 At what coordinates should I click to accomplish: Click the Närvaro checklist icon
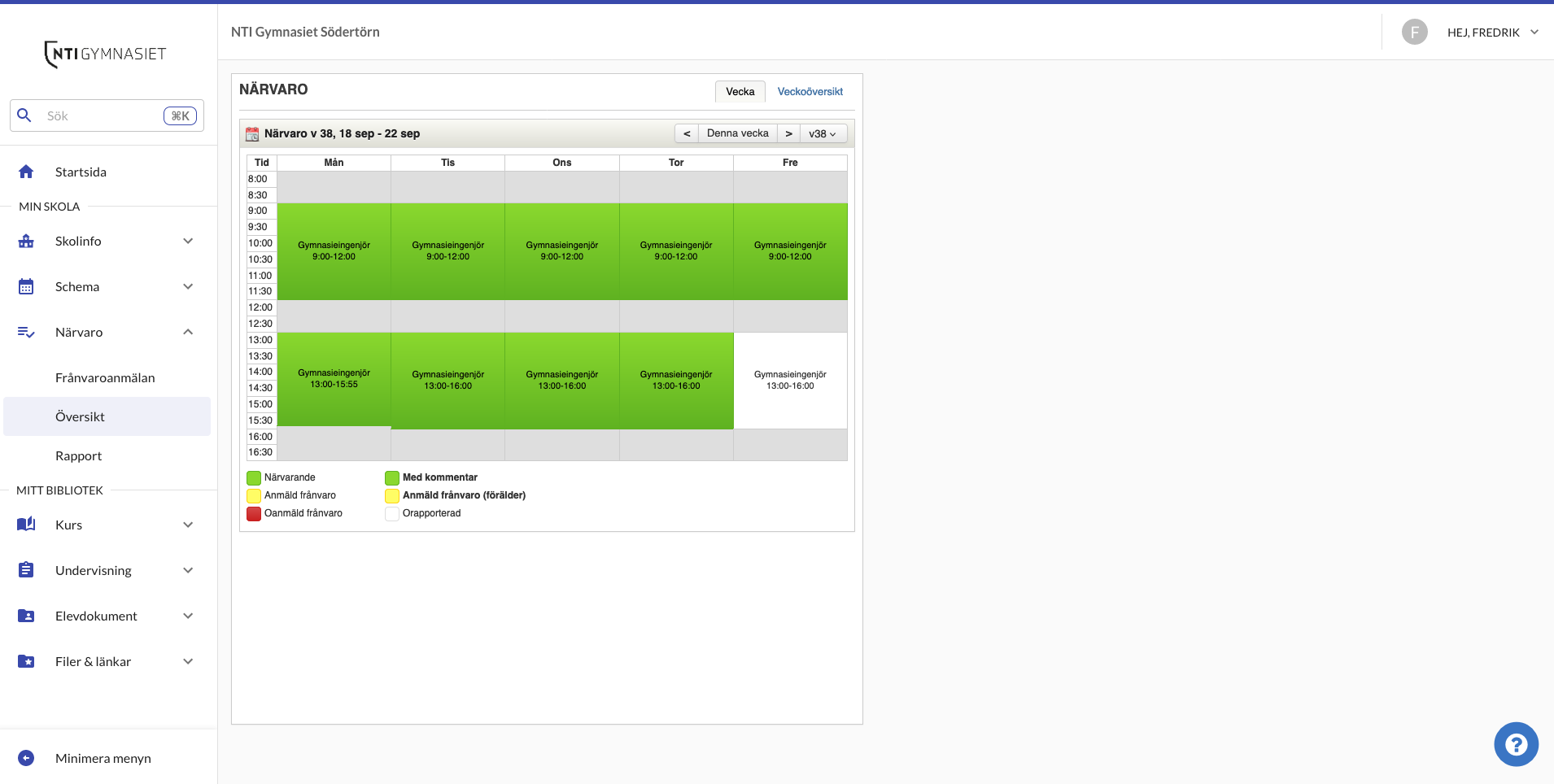point(25,332)
